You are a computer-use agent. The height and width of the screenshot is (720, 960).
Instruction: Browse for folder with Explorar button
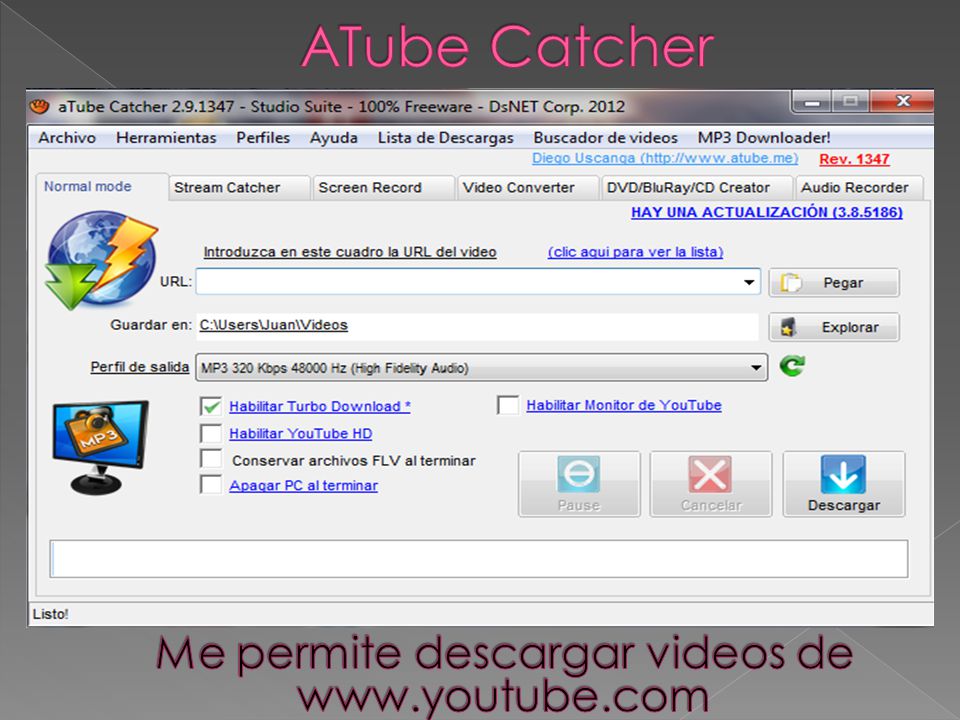point(834,327)
